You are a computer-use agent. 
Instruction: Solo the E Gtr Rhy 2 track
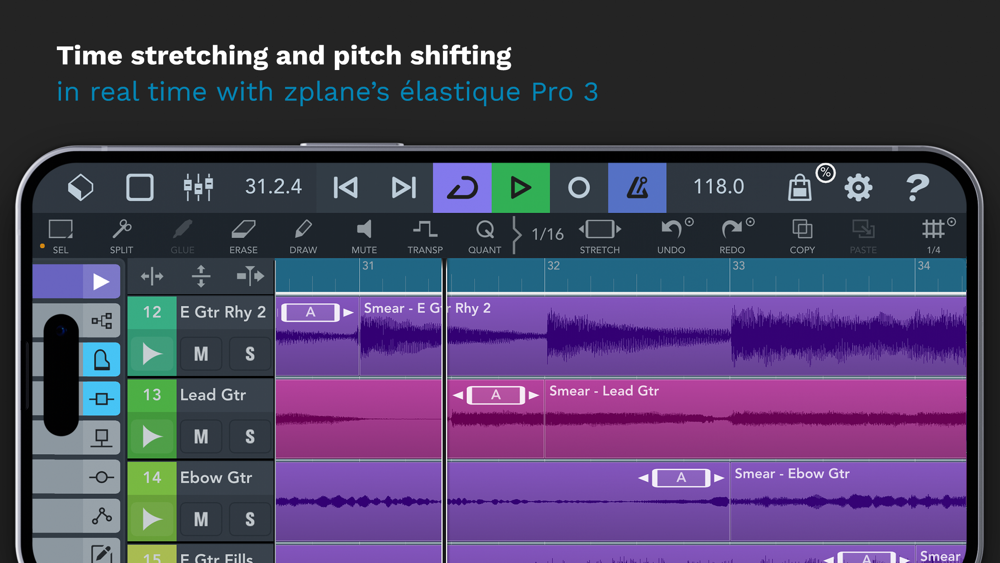coord(250,354)
